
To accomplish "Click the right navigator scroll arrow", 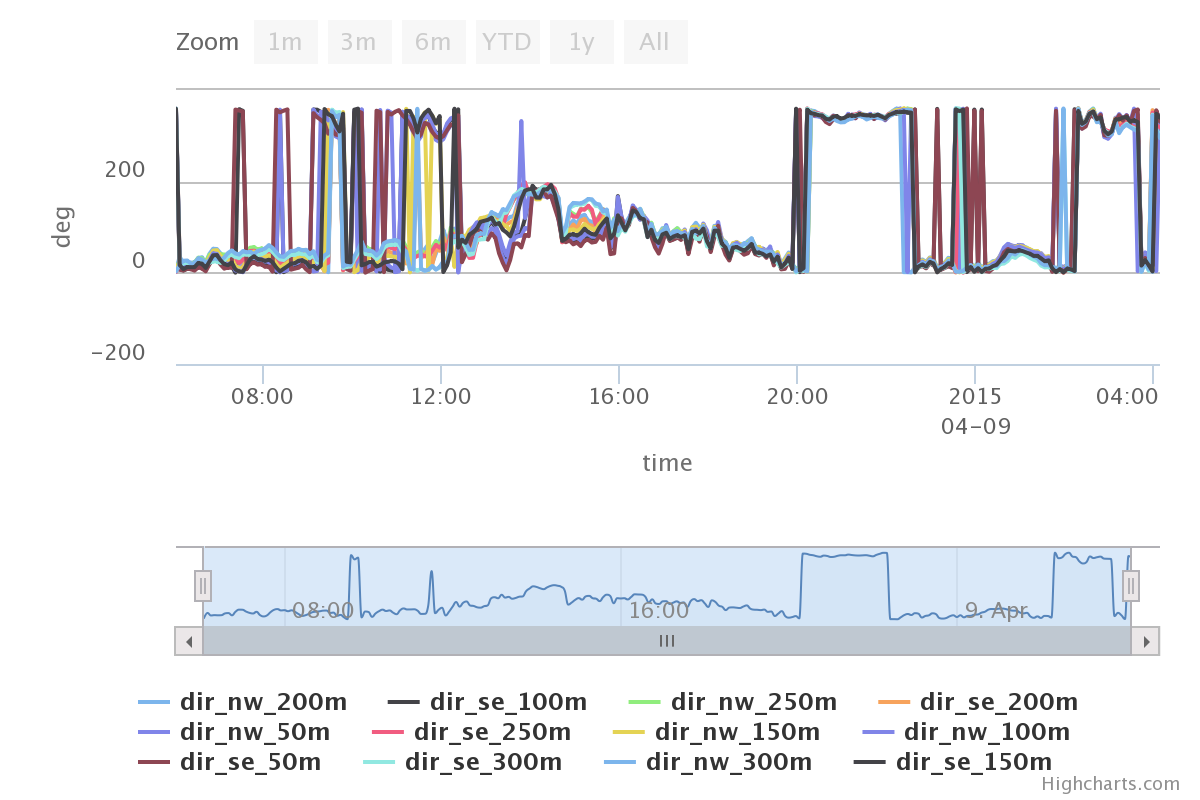I will (x=1145, y=641).
